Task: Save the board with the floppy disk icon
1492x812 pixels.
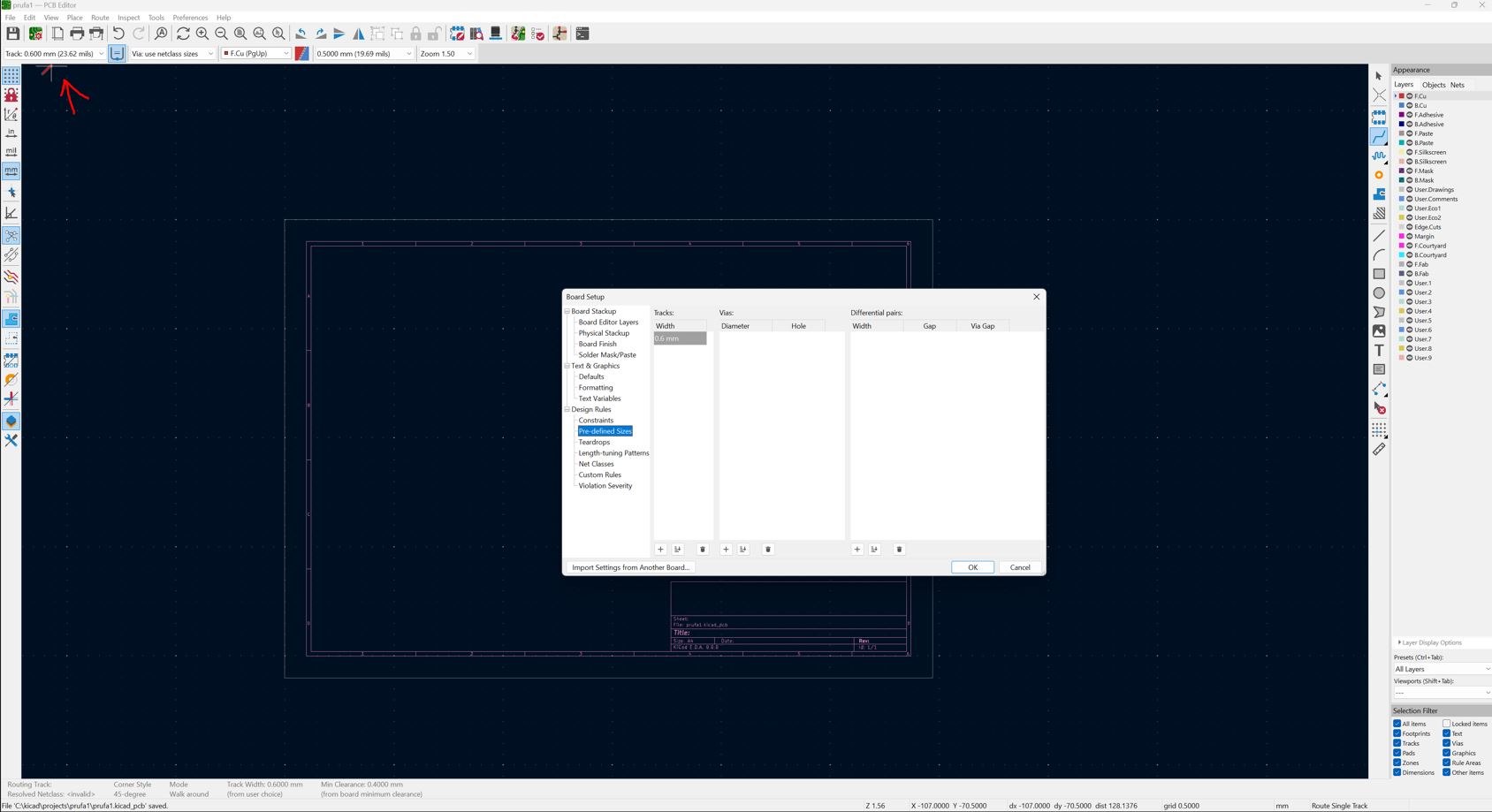Action: point(12,34)
